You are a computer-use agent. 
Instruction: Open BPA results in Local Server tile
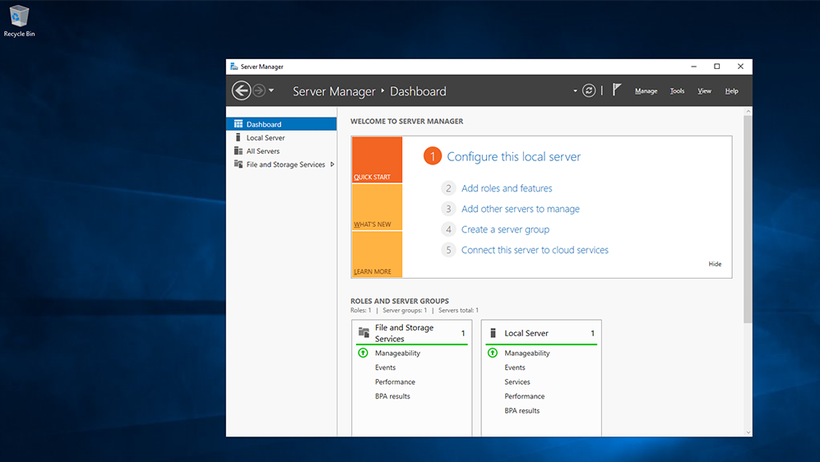[522, 411]
